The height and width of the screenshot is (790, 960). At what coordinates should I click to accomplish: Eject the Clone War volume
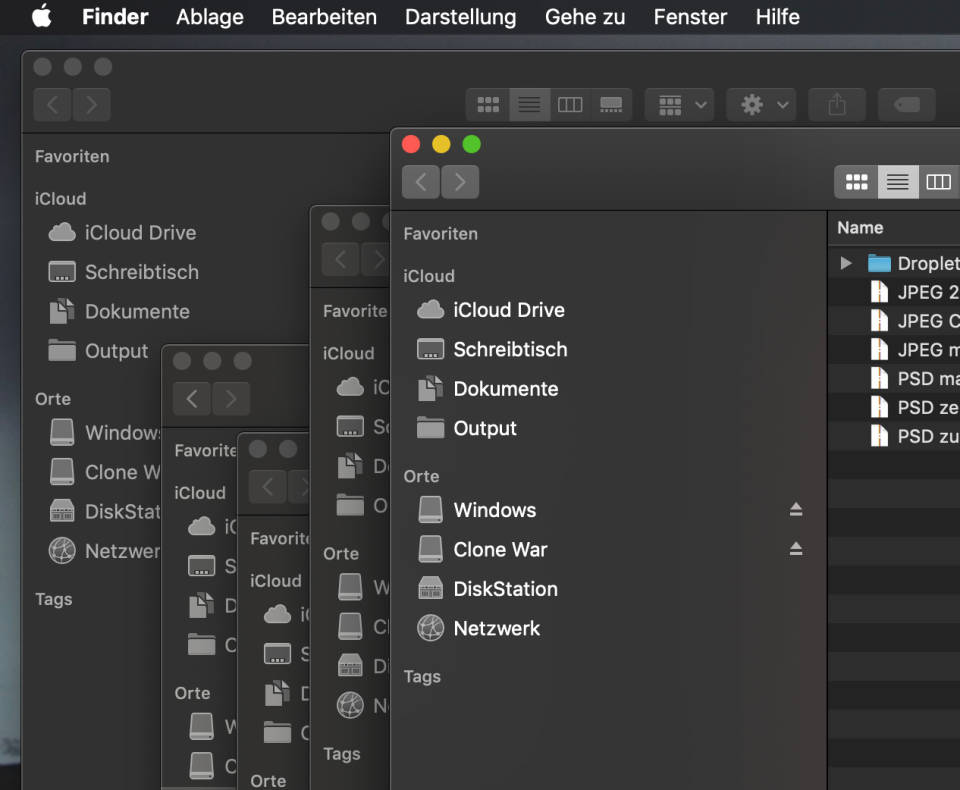click(796, 549)
